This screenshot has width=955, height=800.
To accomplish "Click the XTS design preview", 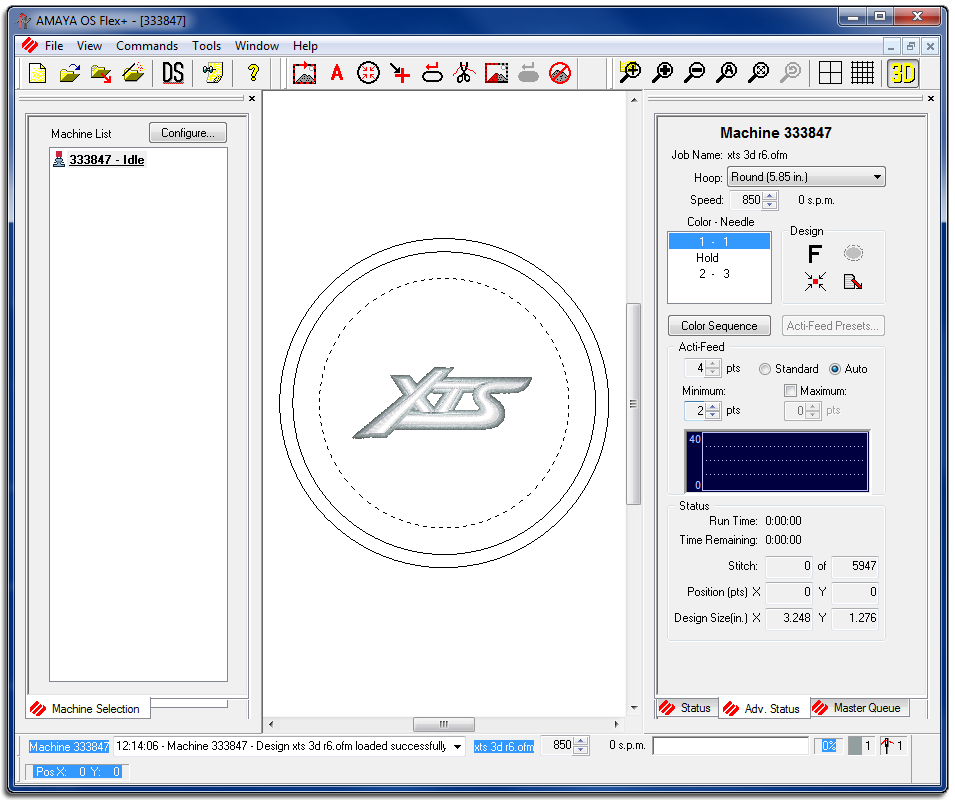I will [443, 402].
